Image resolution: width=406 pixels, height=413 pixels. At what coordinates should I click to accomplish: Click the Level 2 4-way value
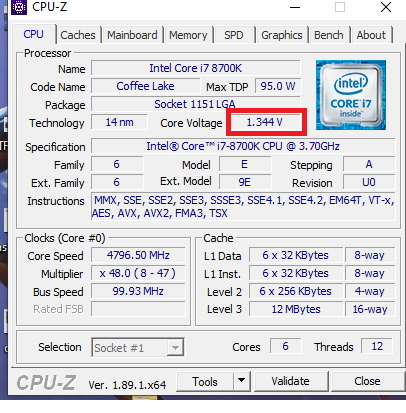coord(370,291)
